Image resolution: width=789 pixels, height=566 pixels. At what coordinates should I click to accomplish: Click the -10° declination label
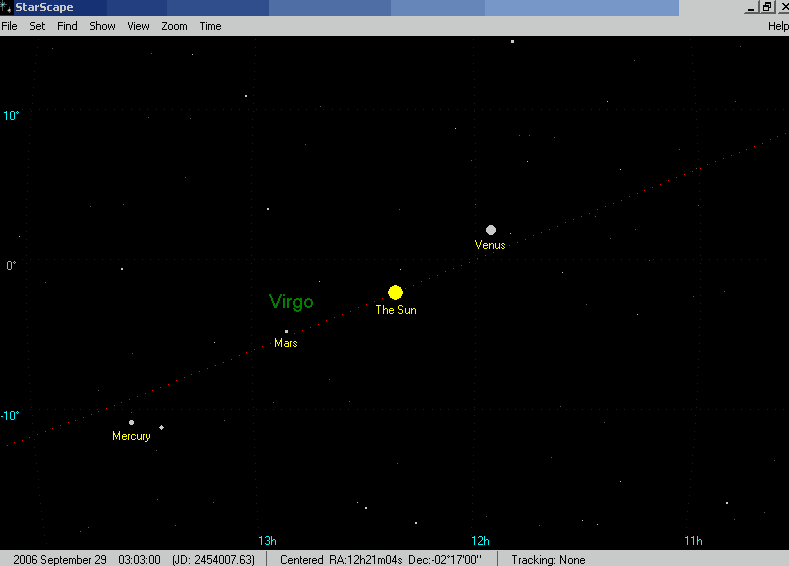[x=10, y=416]
